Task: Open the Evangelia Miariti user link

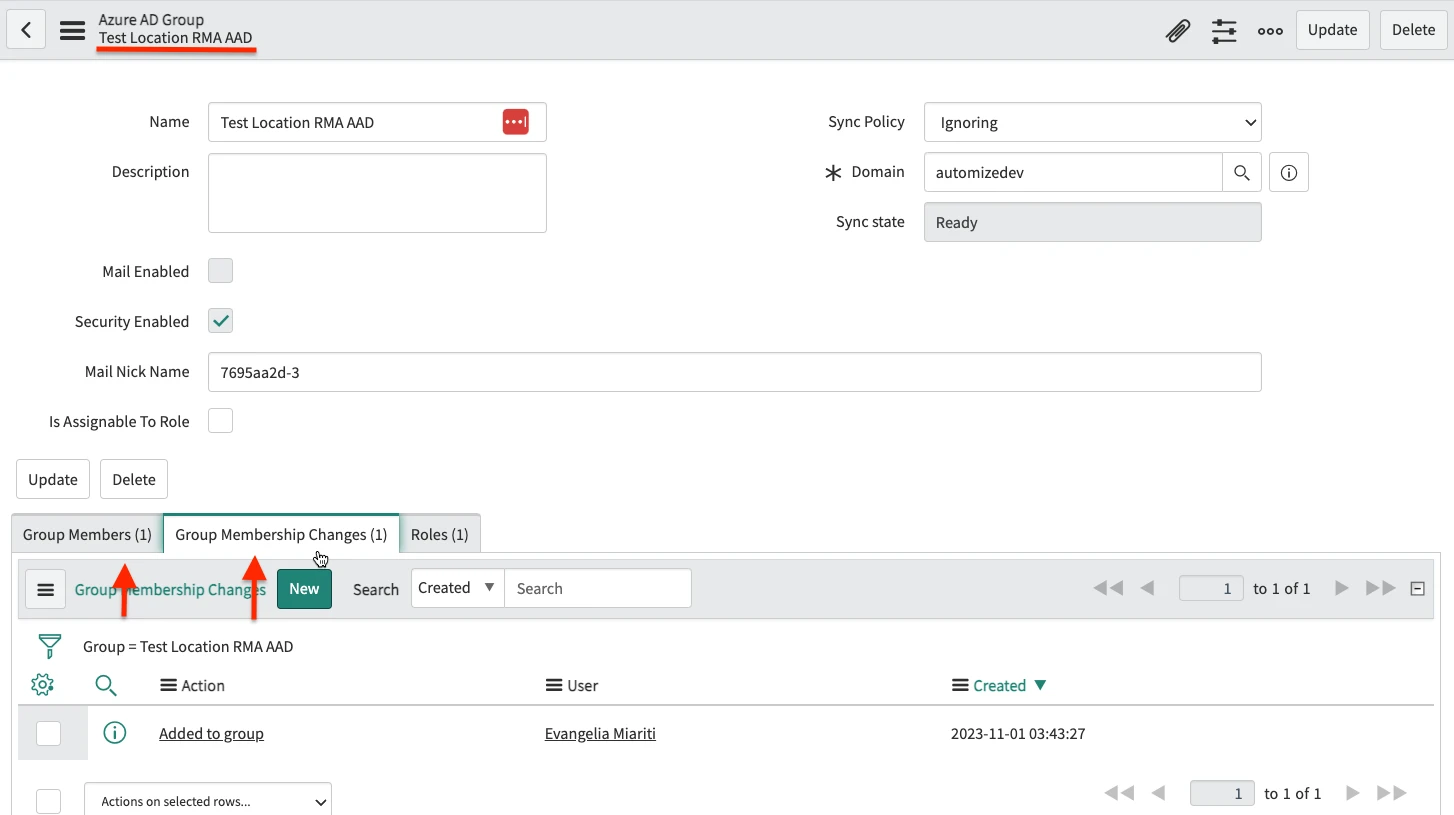Action: point(600,733)
